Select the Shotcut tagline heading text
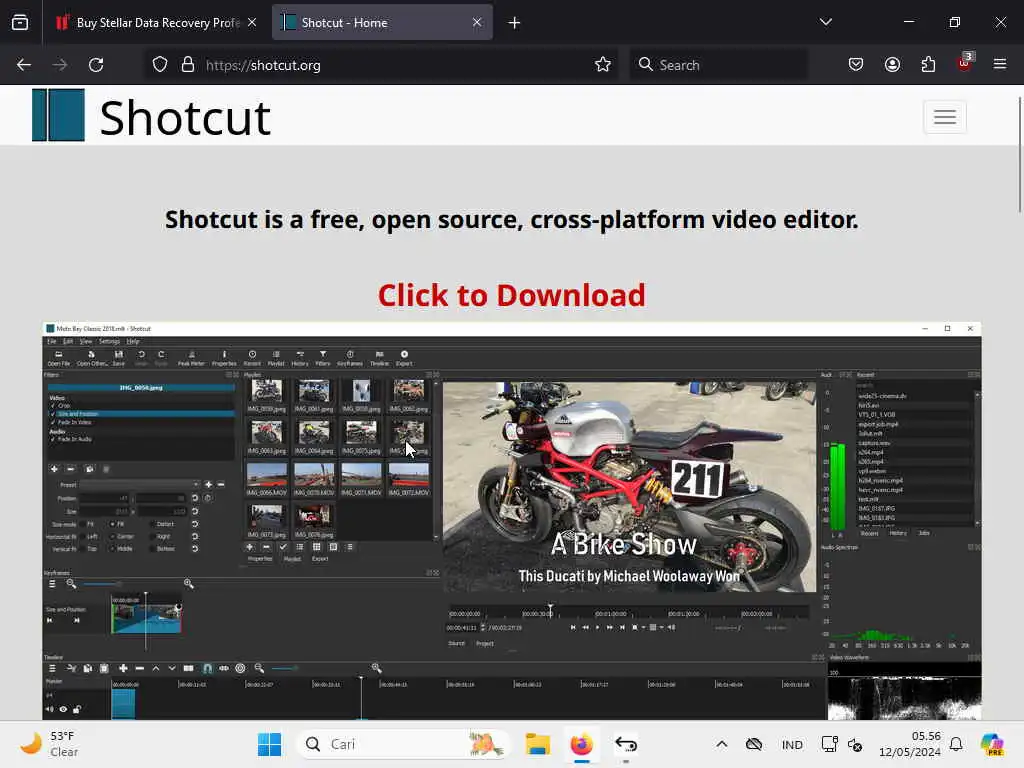 click(x=511, y=219)
